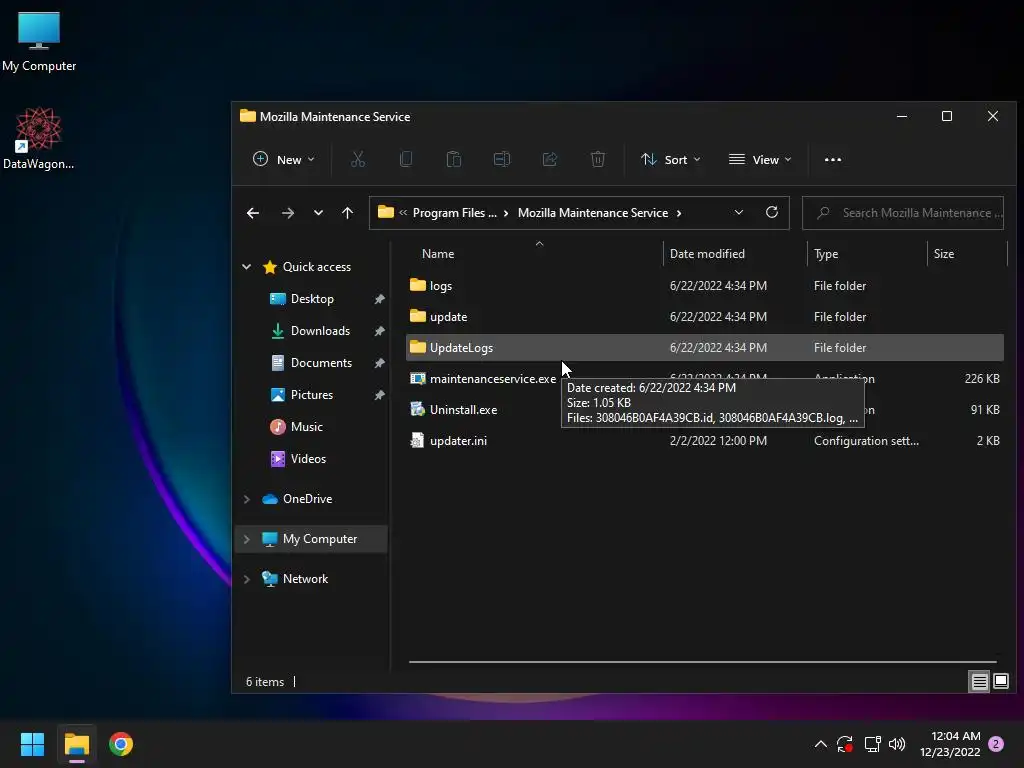Click Mozilla Maintenance Service breadcrumb
Viewport: 1024px width, 768px height.
click(593, 213)
